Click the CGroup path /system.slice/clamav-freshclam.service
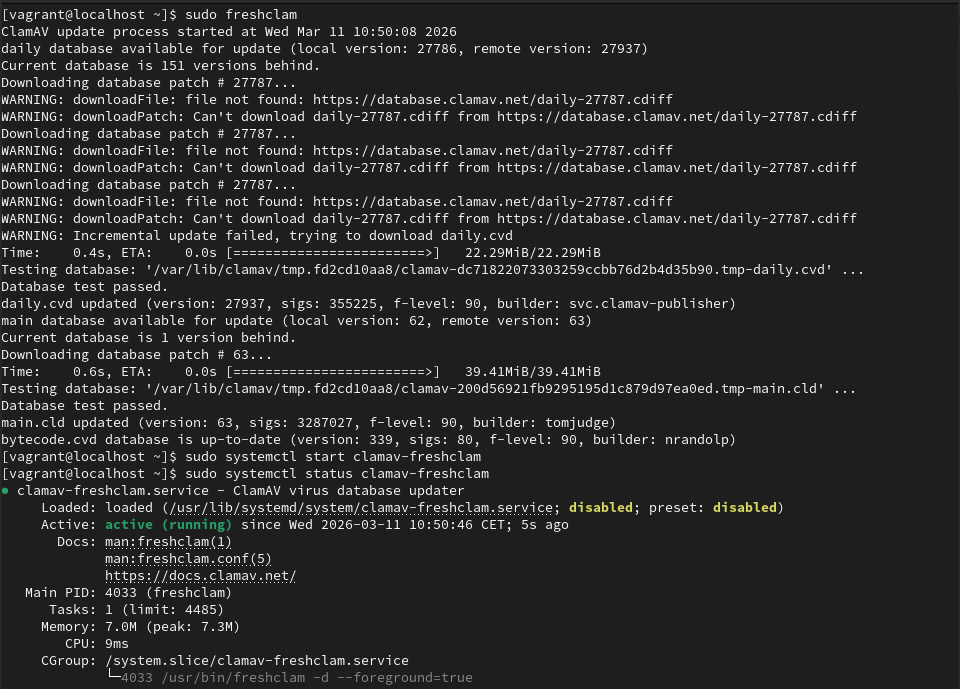 click(x=256, y=660)
